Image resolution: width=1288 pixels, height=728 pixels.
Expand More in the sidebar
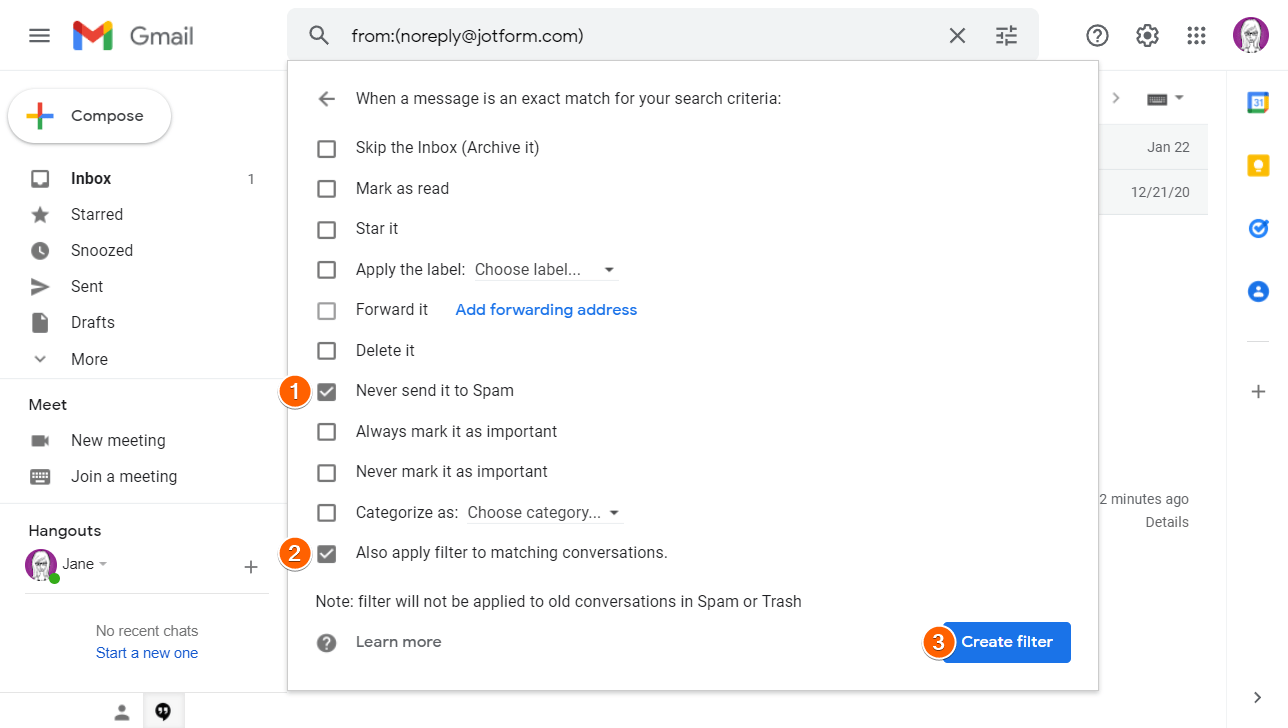tap(89, 359)
